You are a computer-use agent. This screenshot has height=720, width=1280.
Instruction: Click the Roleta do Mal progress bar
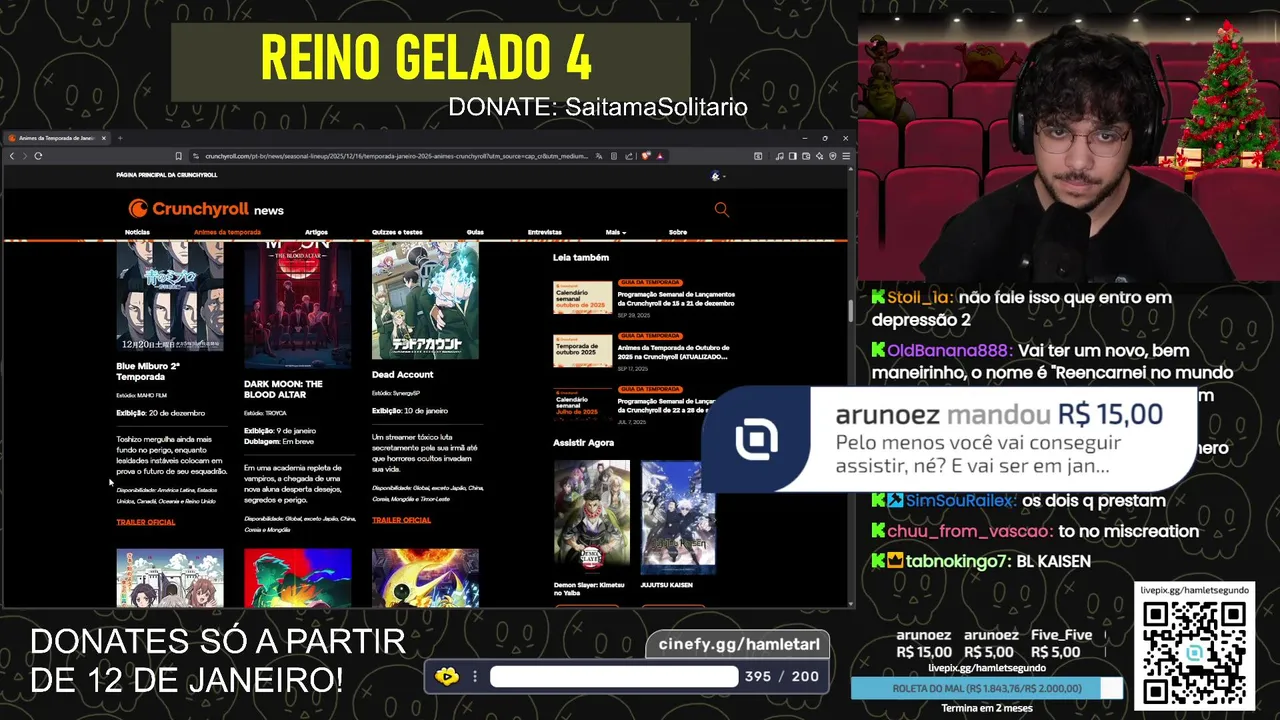(987, 688)
